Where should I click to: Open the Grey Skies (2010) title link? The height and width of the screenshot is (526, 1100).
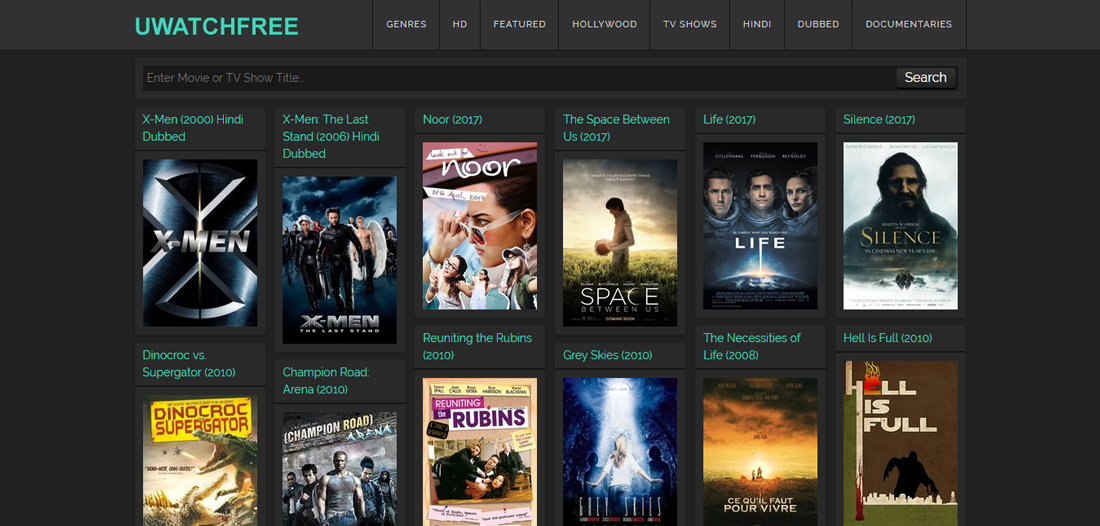click(x=608, y=355)
